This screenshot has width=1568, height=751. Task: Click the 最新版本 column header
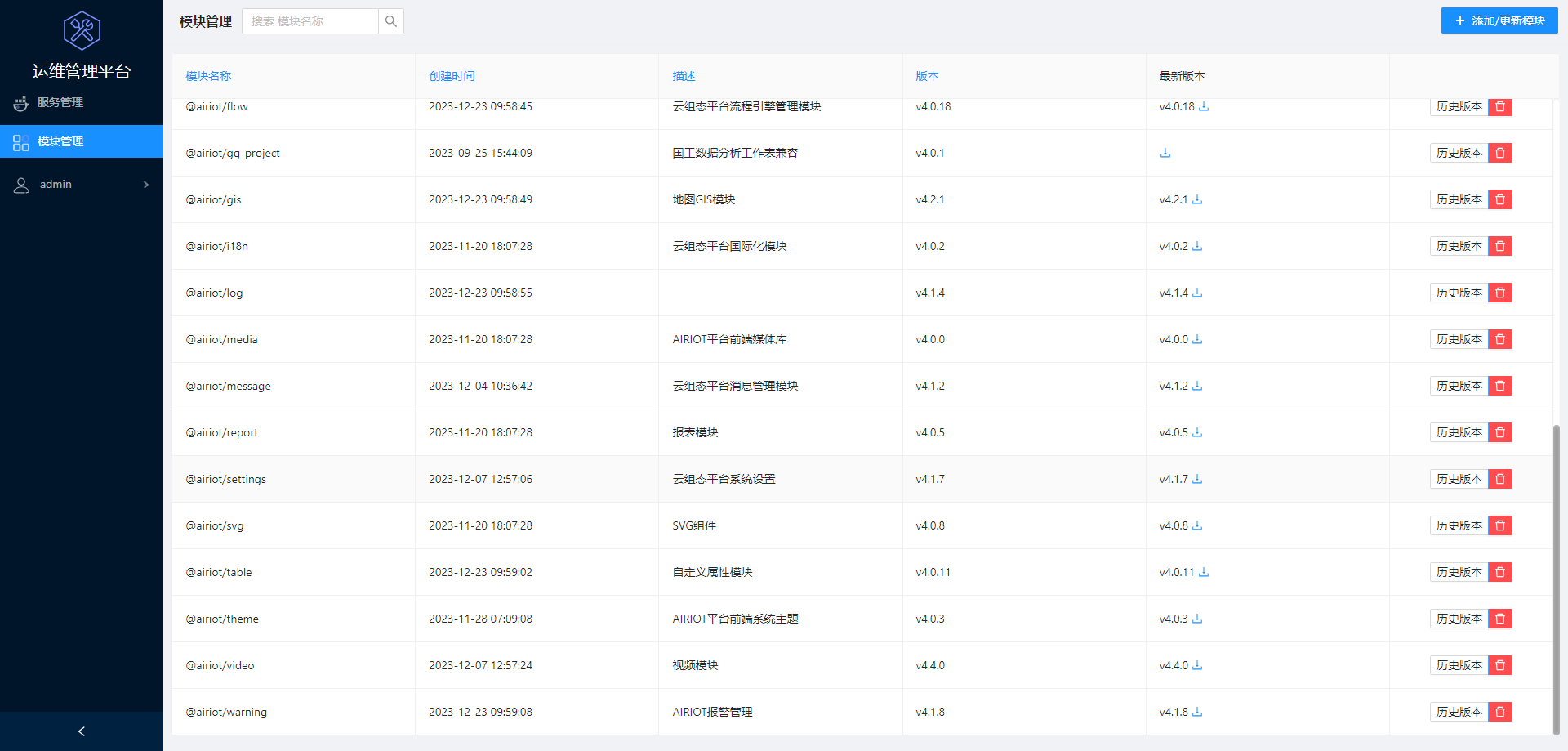coord(1183,76)
